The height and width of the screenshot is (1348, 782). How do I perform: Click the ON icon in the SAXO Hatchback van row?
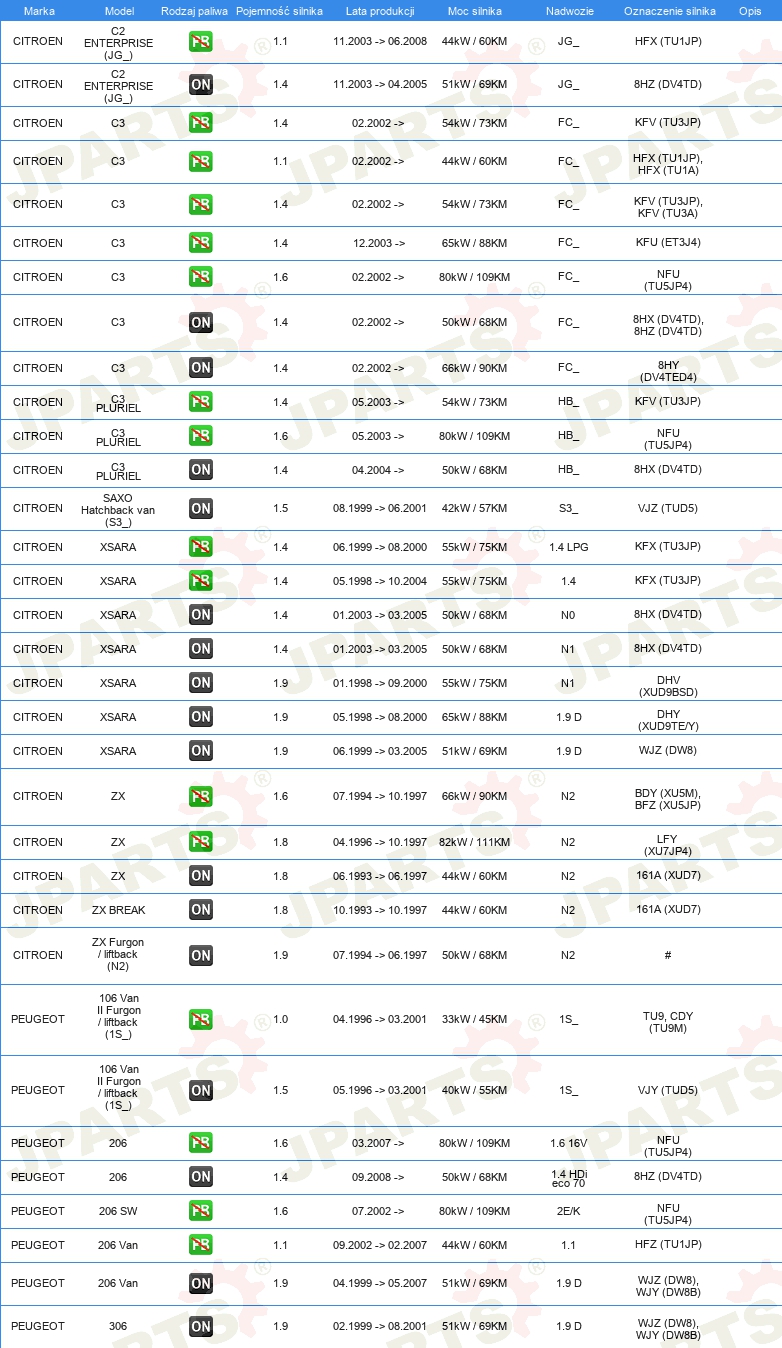(201, 509)
